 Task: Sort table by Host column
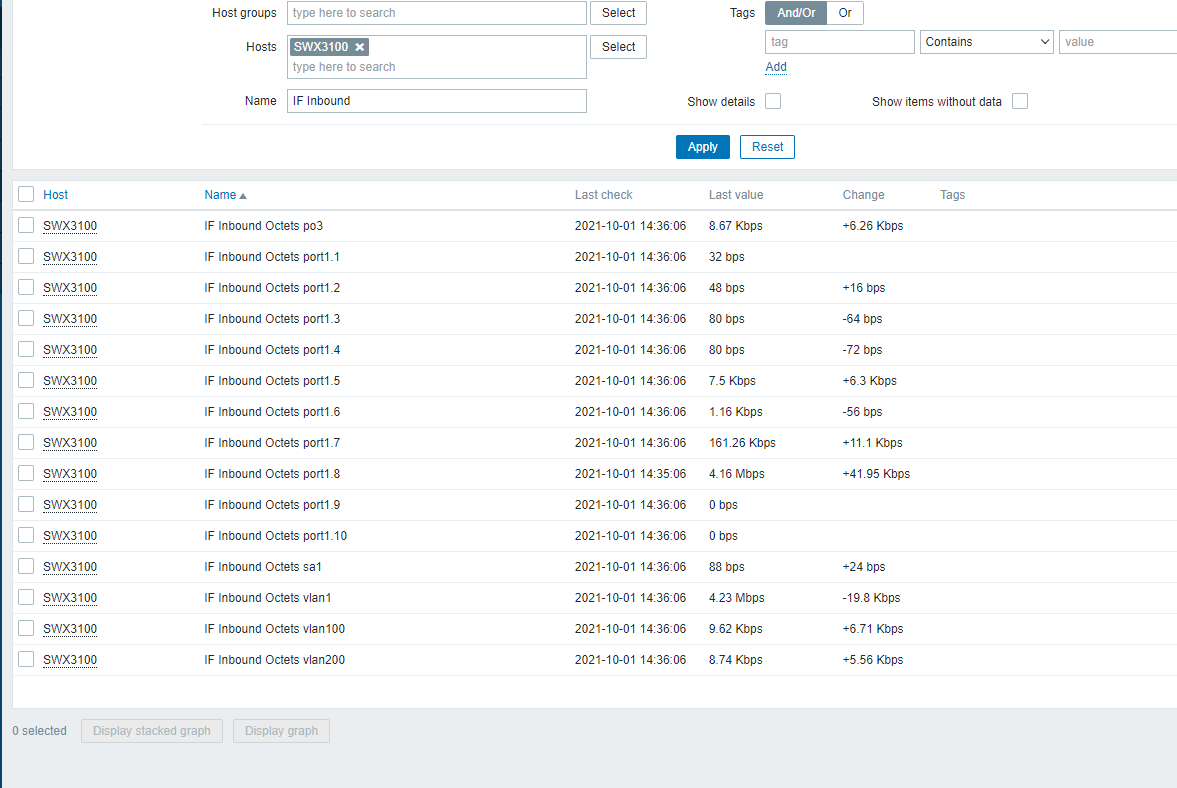[x=56, y=194]
